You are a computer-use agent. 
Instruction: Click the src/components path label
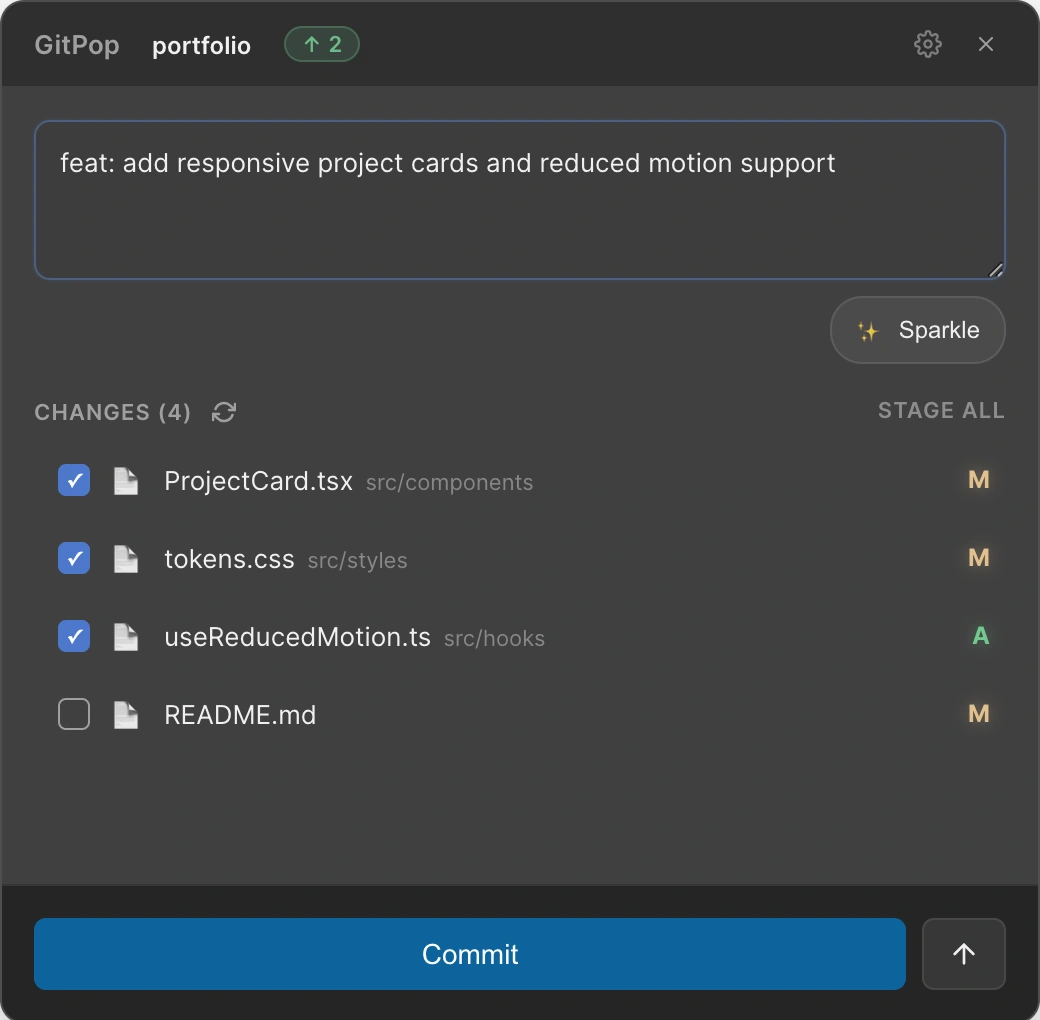click(x=449, y=483)
